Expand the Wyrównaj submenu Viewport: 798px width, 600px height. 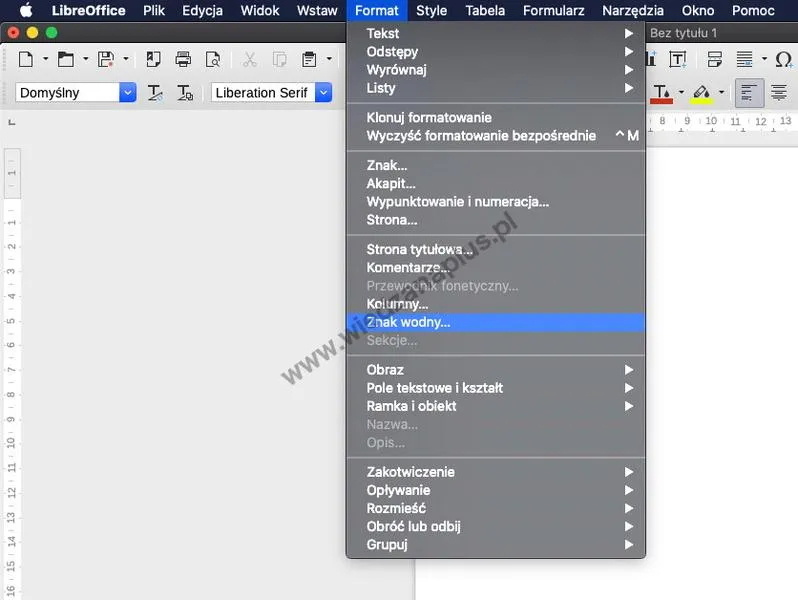(496, 70)
